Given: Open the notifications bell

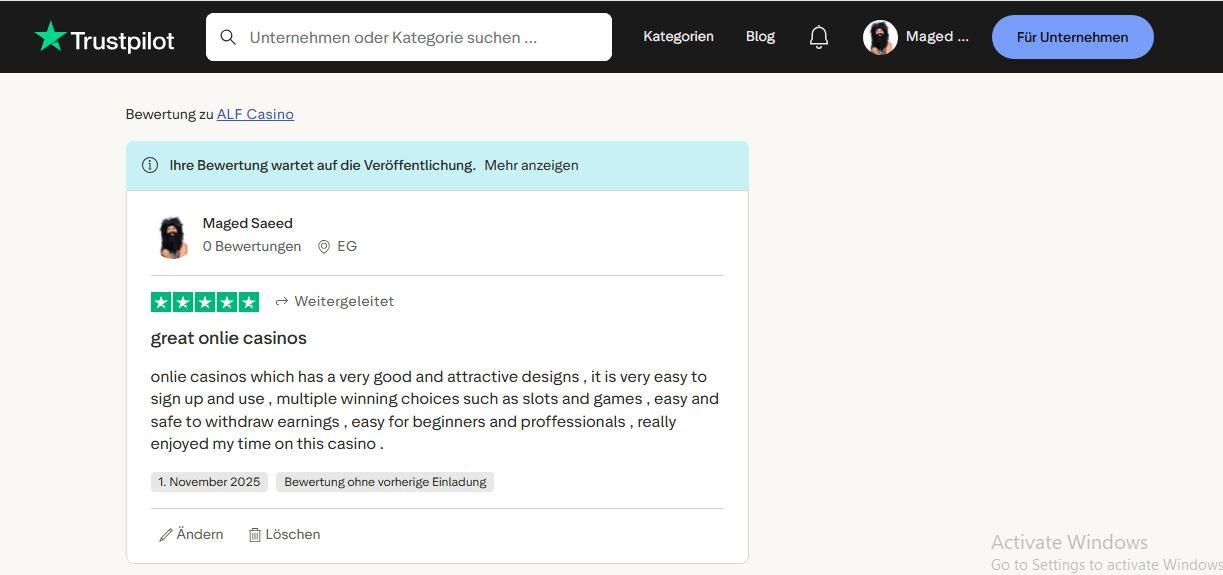Looking at the screenshot, I should [x=819, y=37].
